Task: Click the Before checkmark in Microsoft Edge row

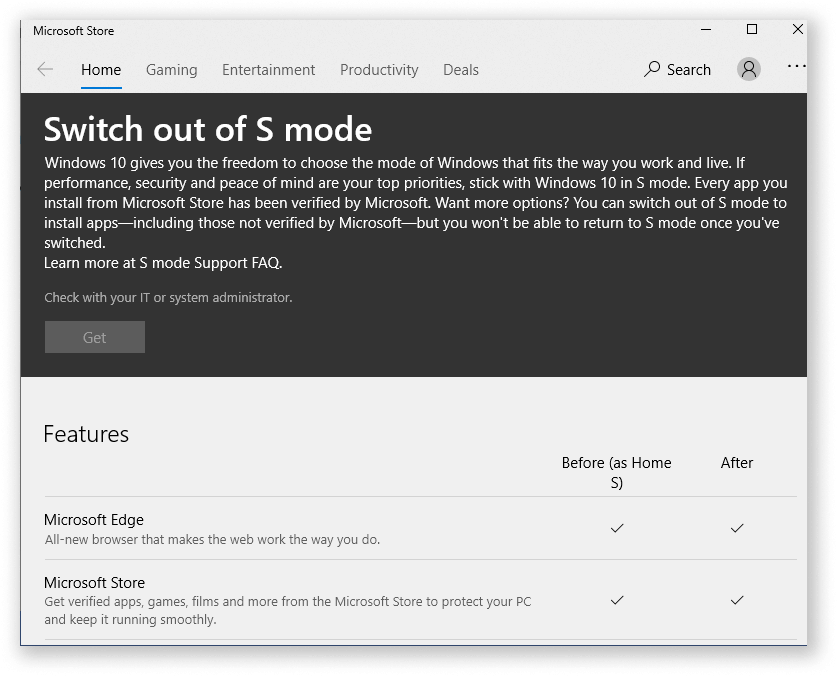Action: click(x=617, y=528)
